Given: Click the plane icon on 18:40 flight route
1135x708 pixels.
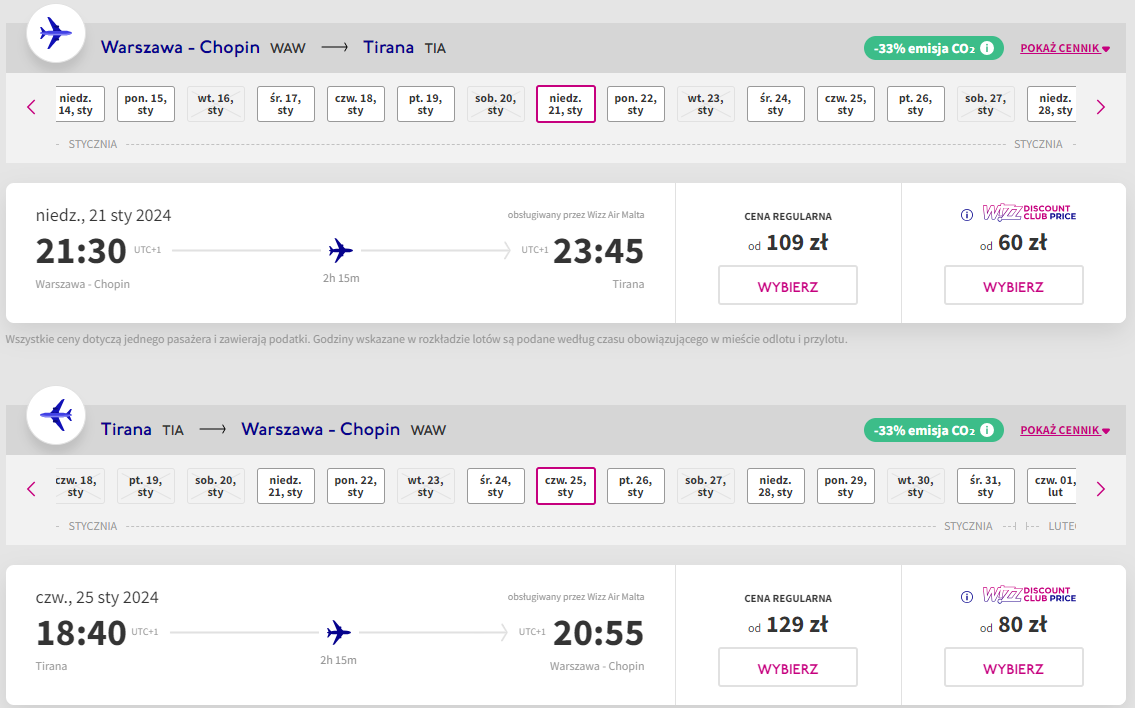Looking at the screenshot, I should (x=338, y=633).
